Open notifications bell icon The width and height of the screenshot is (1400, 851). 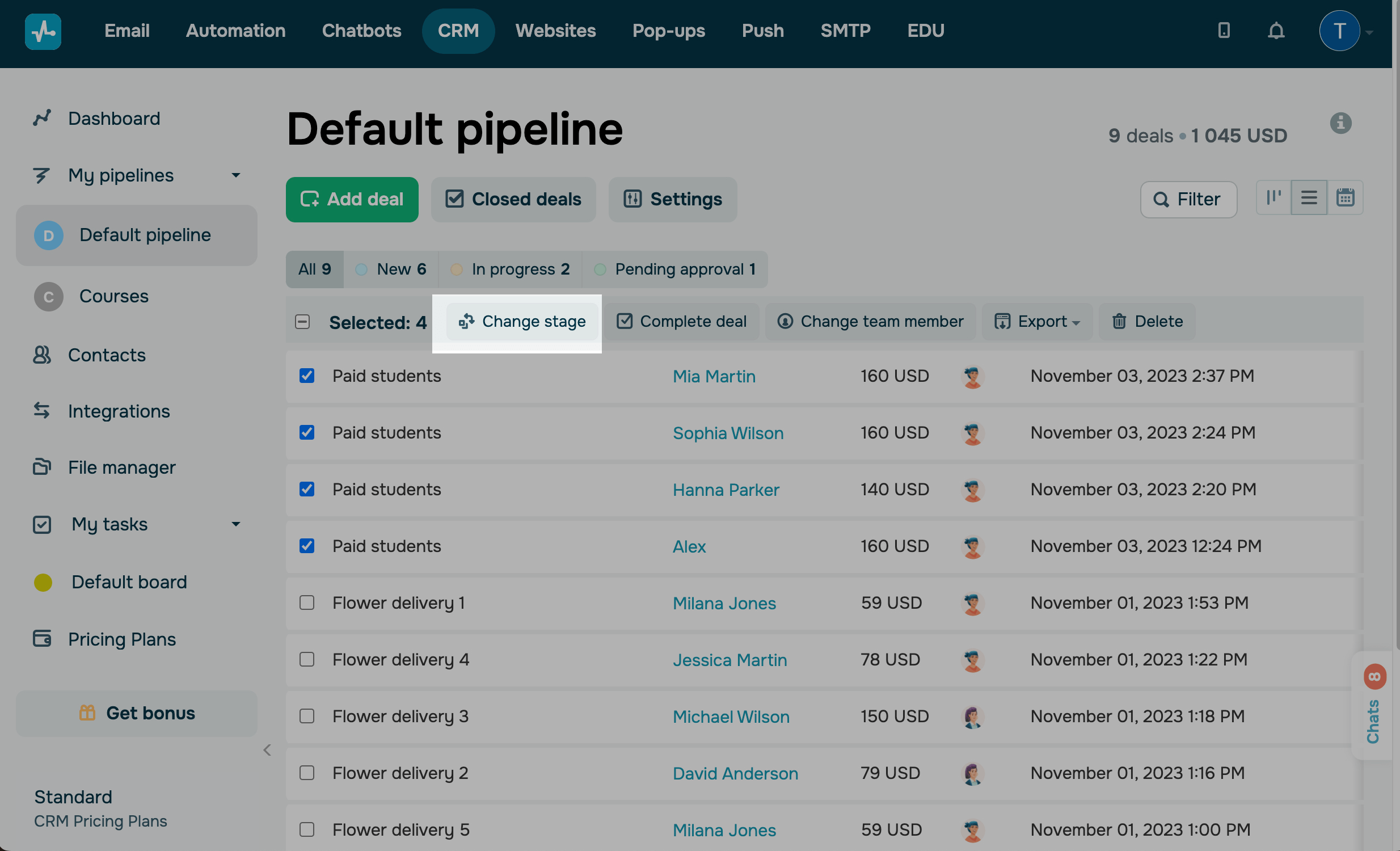pos(1276,31)
